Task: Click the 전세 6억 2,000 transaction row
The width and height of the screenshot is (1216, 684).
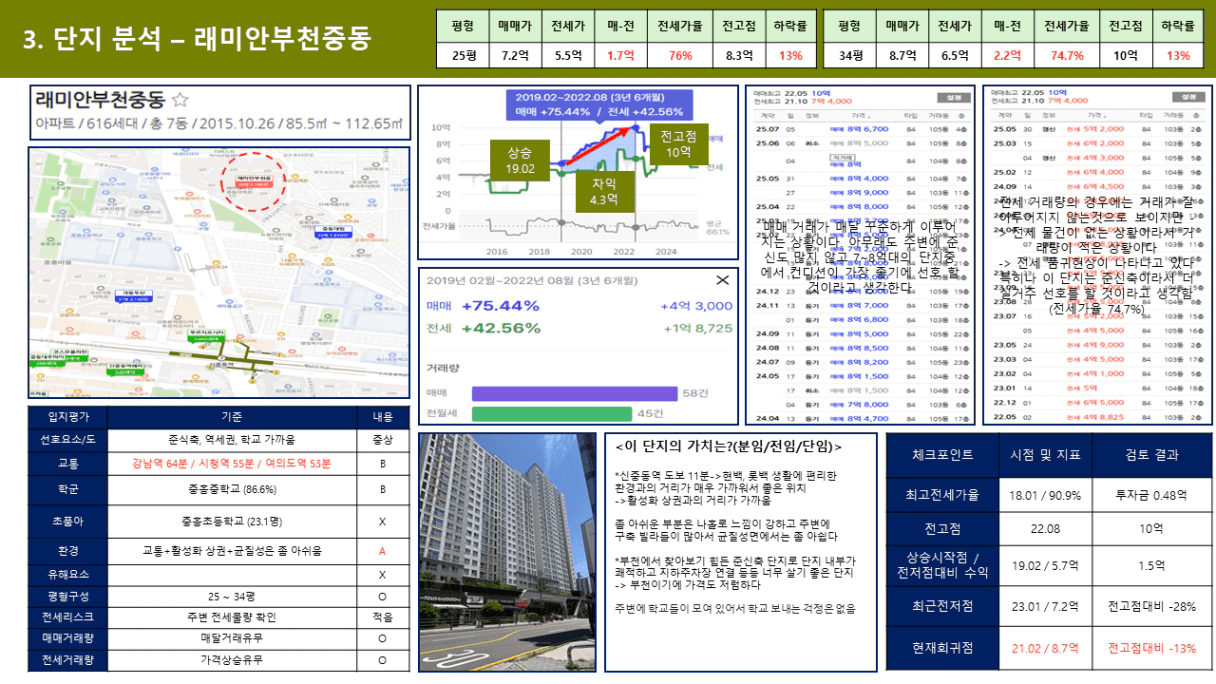Action: point(1098,143)
